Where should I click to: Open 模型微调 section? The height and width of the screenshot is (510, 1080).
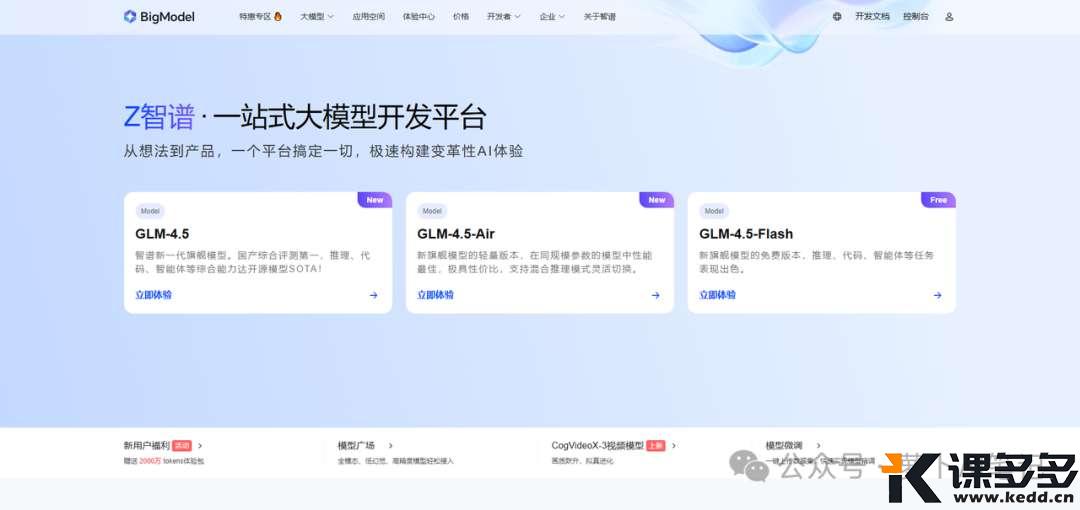pos(784,446)
